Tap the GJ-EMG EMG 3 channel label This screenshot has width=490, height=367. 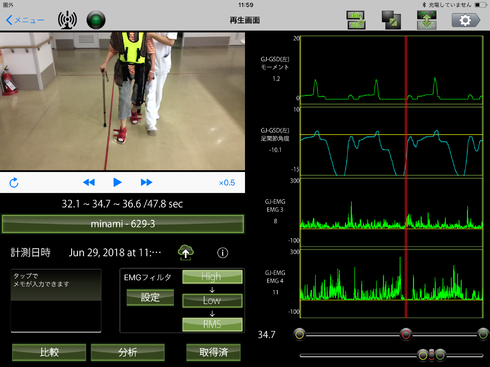tap(275, 206)
